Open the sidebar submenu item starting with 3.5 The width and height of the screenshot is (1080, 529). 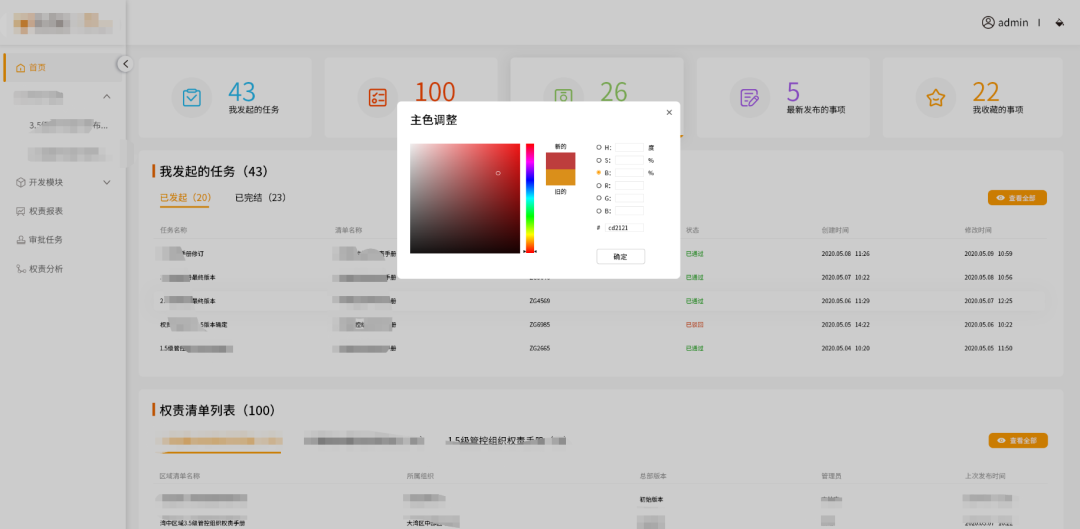(68, 125)
